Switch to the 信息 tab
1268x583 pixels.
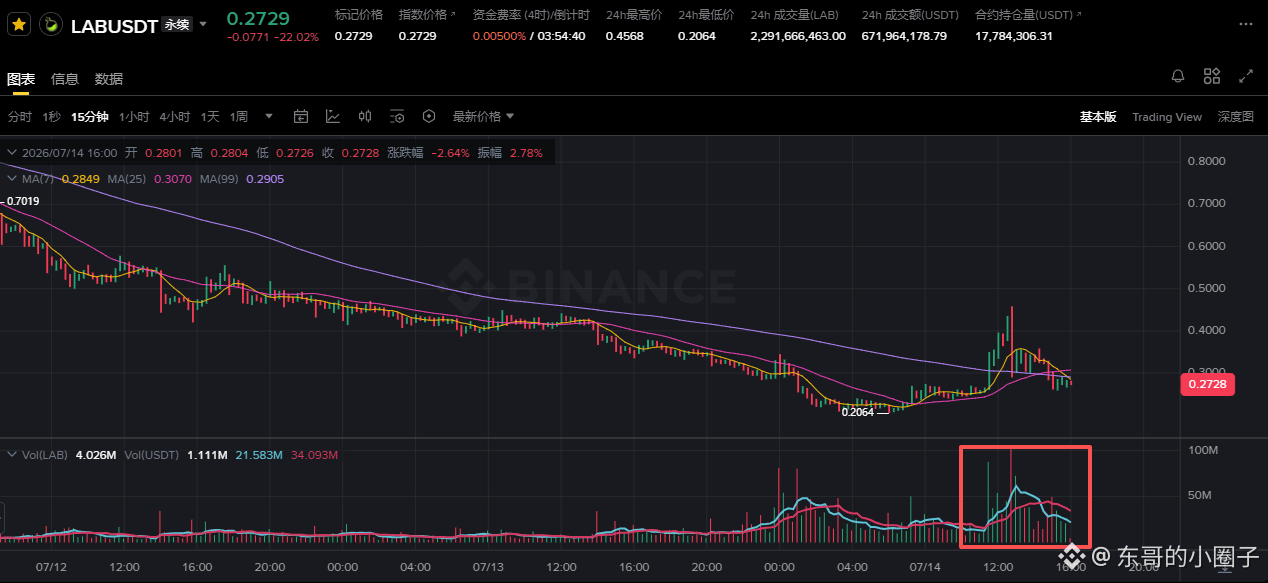click(65, 79)
